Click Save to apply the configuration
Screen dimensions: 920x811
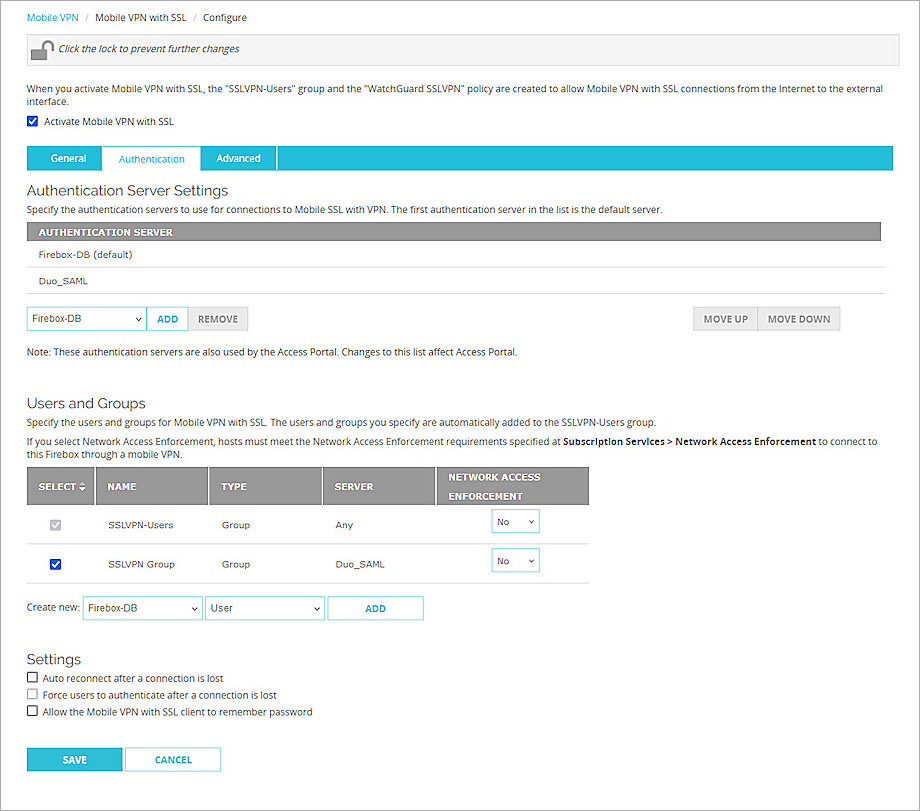coord(75,760)
